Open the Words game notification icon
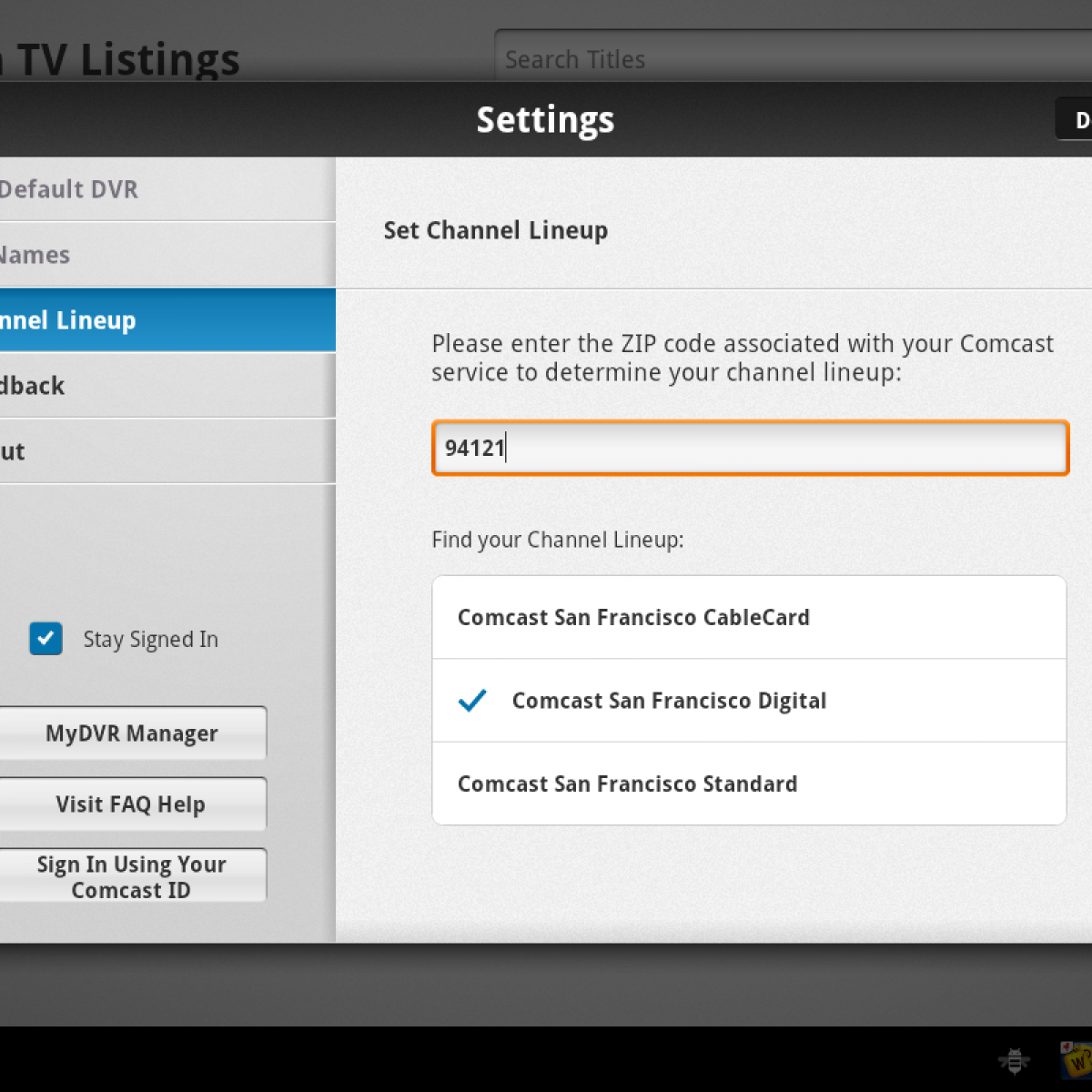The width and height of the screenshot is (1092, 1092). pyautogui.click(x=1077, y=1059)
